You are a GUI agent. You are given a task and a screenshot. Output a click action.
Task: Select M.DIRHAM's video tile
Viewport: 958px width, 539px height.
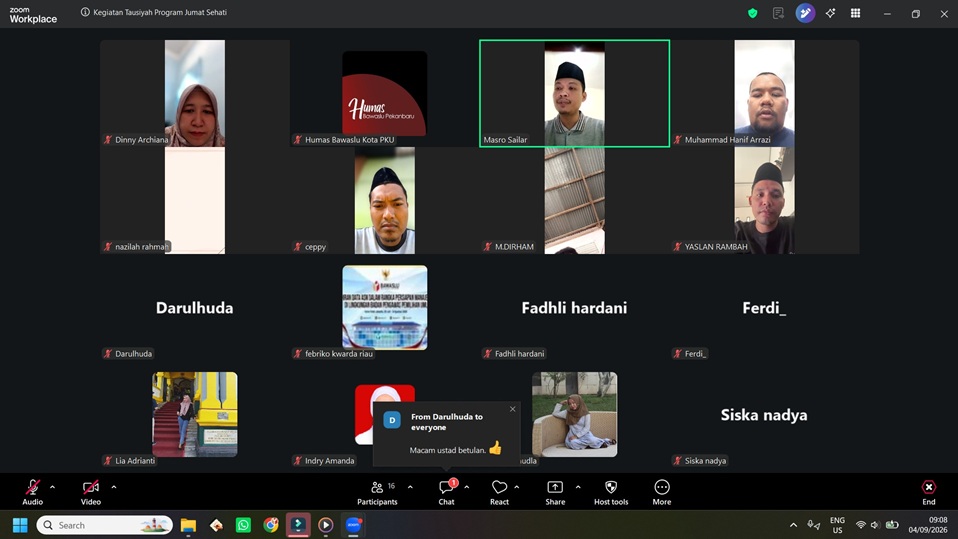coord(574,200)
